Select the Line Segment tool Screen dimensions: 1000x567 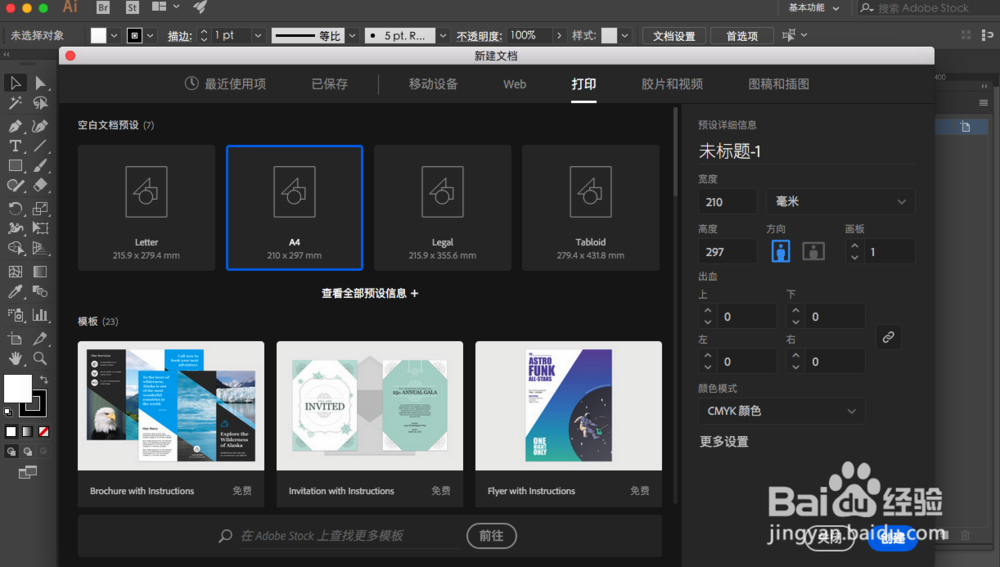(40, 145)
